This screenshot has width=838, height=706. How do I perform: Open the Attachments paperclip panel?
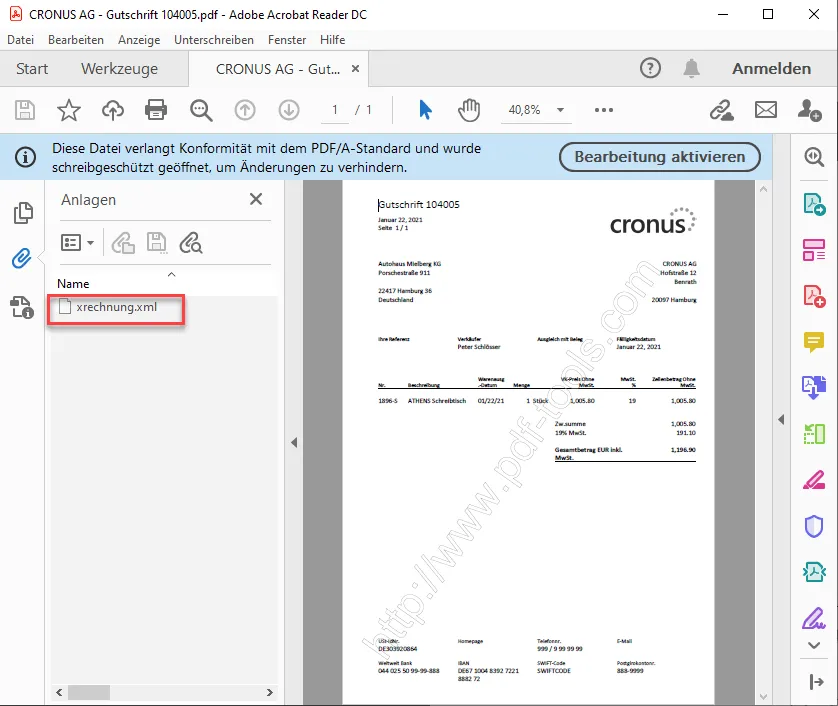(x=21, y=260)
